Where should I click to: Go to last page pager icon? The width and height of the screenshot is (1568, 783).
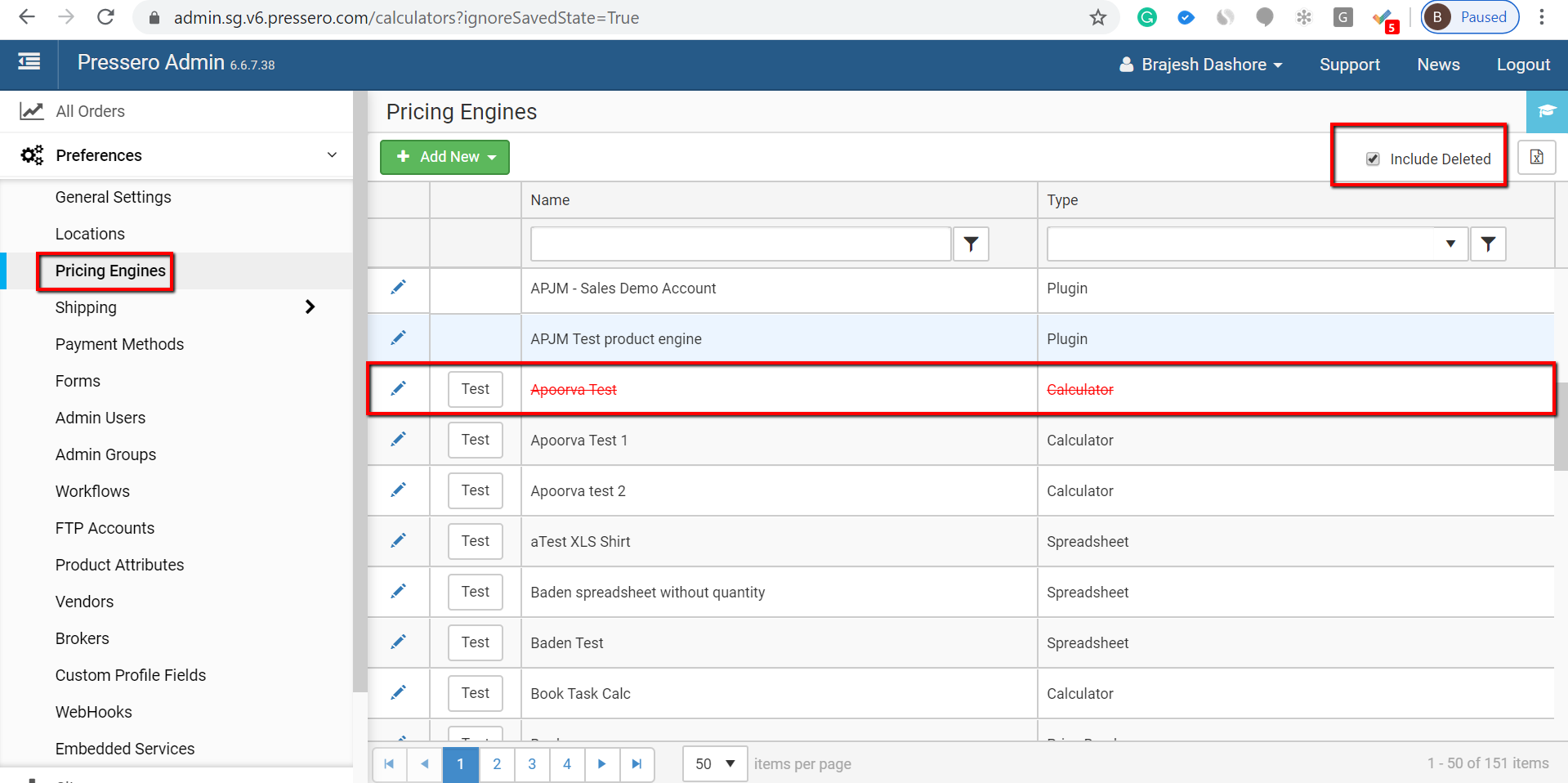click(x=637, y=764)
